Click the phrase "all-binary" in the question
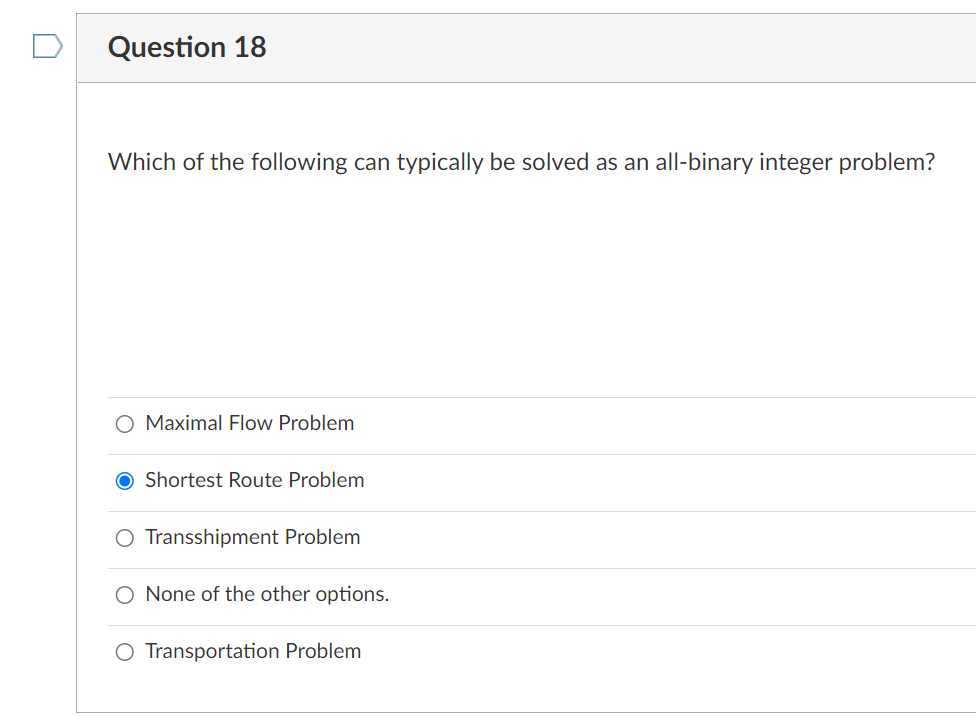The image size is (976, 727). pyautogui.click(x=704, y=162)
